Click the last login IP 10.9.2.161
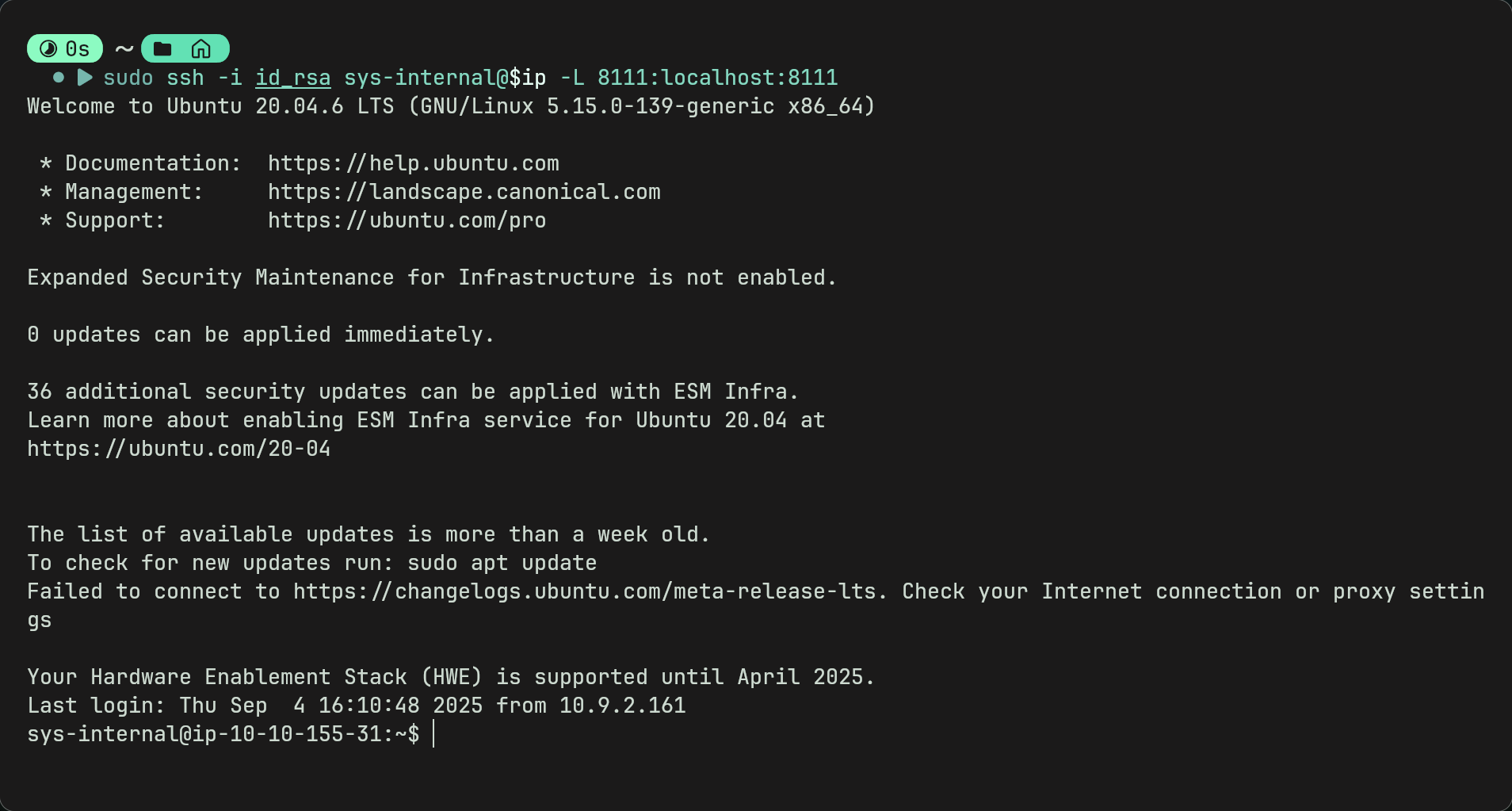Screen dimensions: 1512x811 click(x=623, y=706)
